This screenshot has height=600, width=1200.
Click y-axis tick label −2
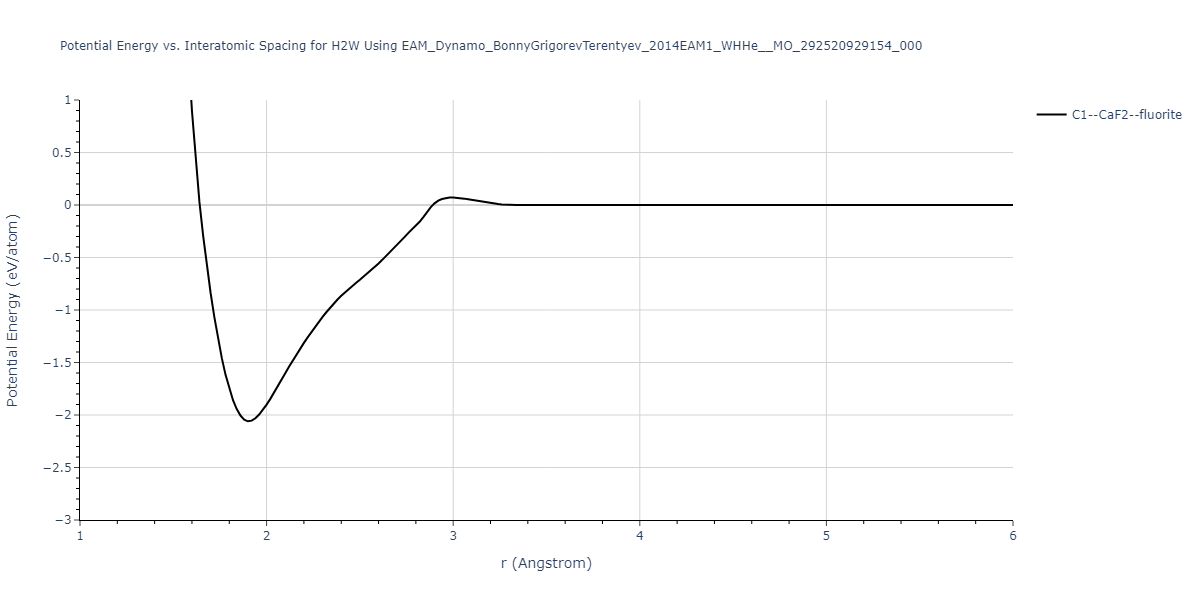62,415
